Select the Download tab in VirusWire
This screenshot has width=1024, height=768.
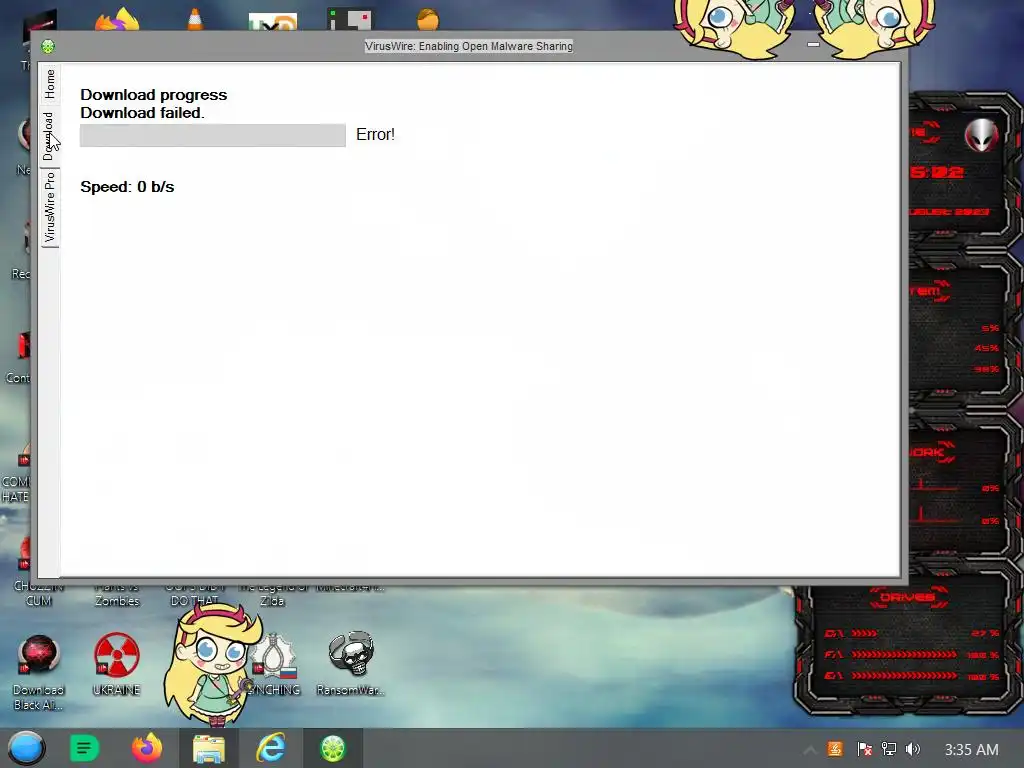tap(50, 136)
